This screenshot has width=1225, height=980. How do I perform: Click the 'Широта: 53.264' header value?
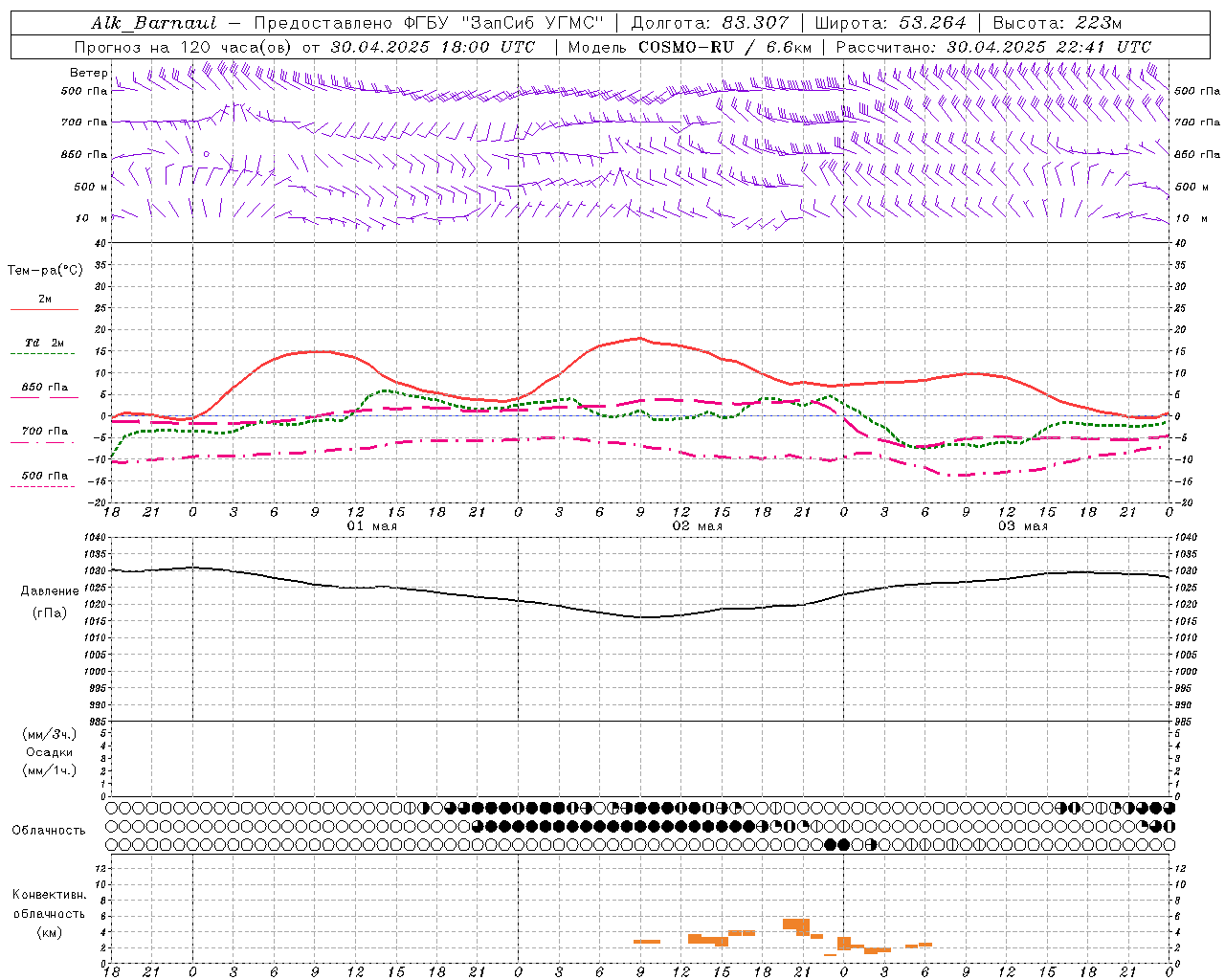click(890, 23)
